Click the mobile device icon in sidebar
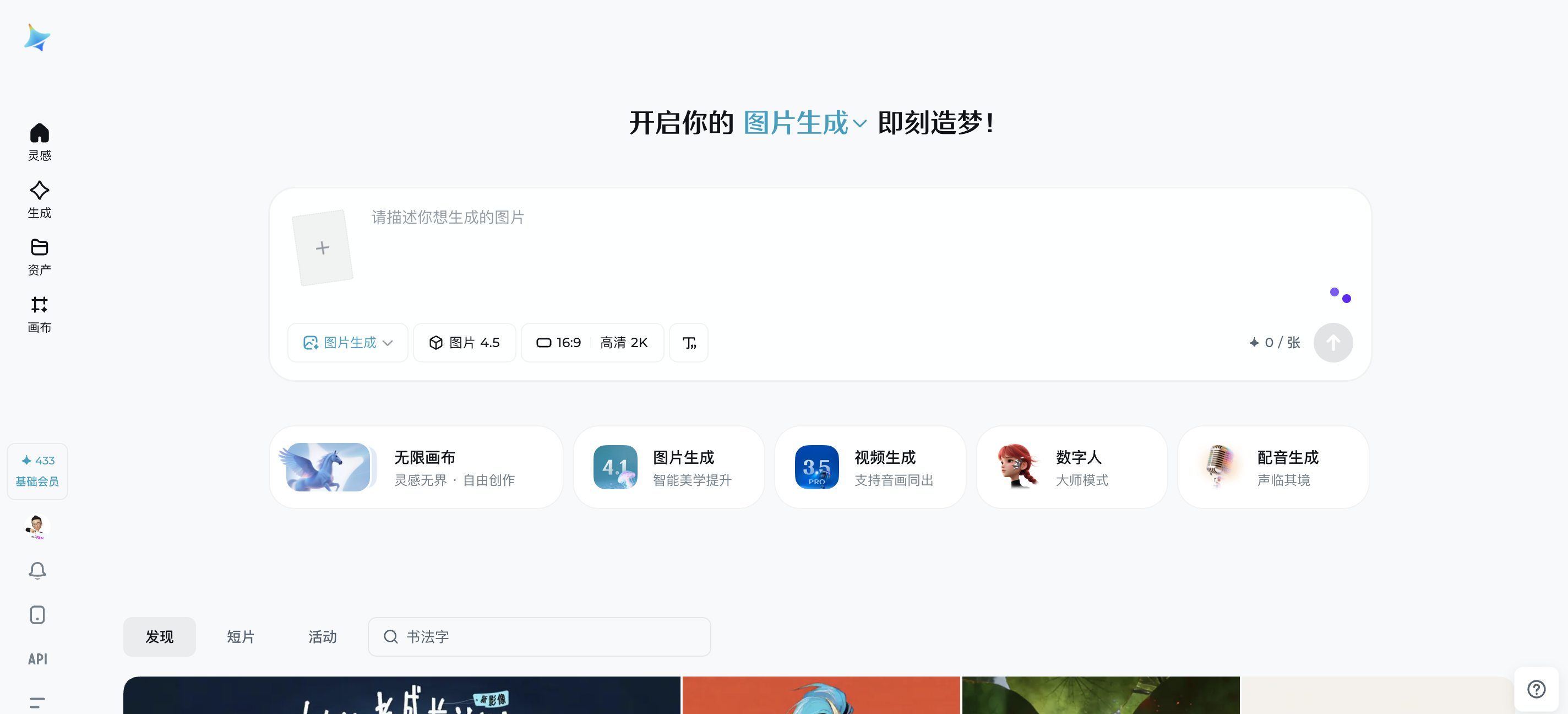Viewport: 1568px width, 714px height. tap(37, 614)
